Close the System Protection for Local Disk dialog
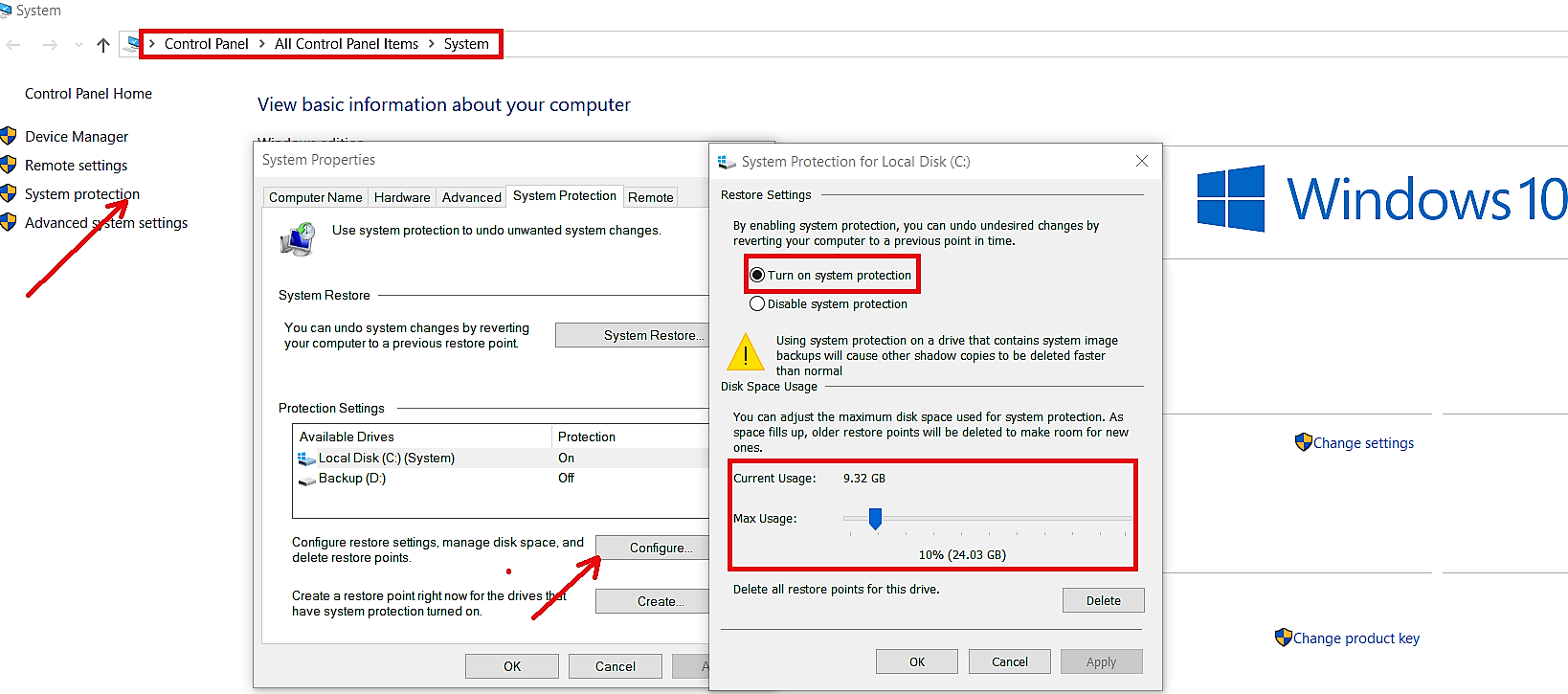 click(x=1142, y=161)
